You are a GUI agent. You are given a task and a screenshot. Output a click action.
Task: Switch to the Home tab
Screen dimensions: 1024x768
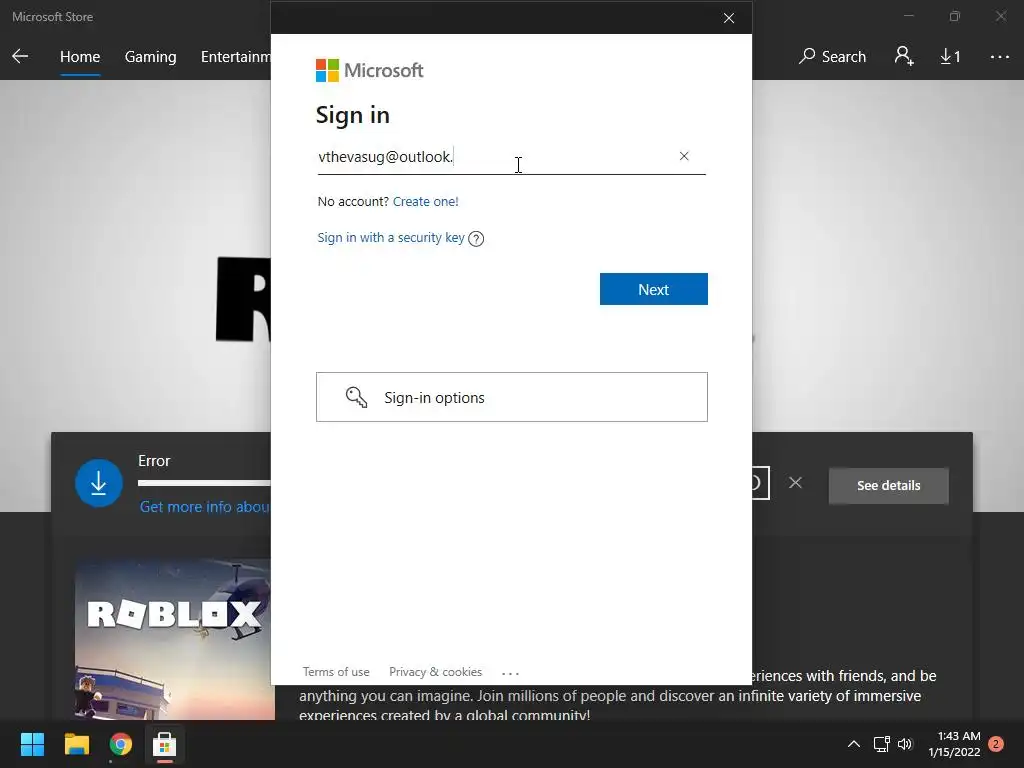[80, 57]
